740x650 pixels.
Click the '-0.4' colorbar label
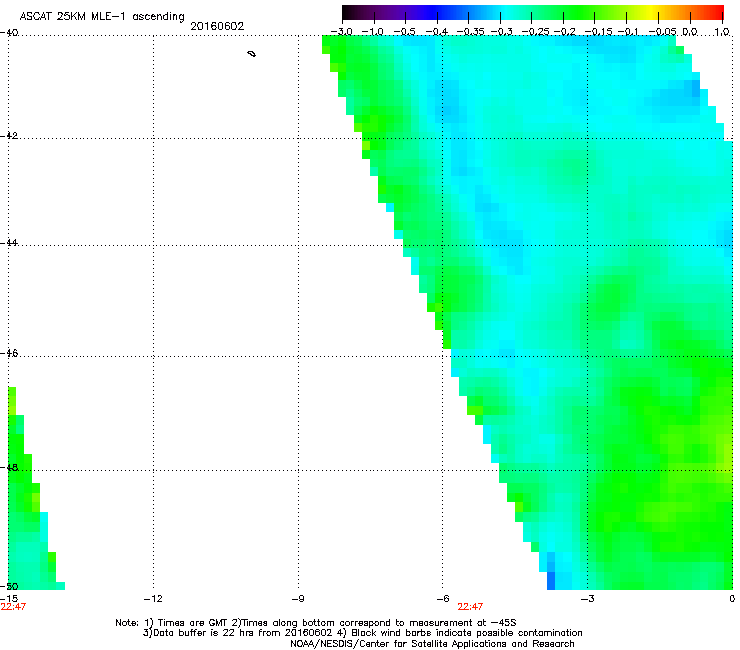coord(437,32)
